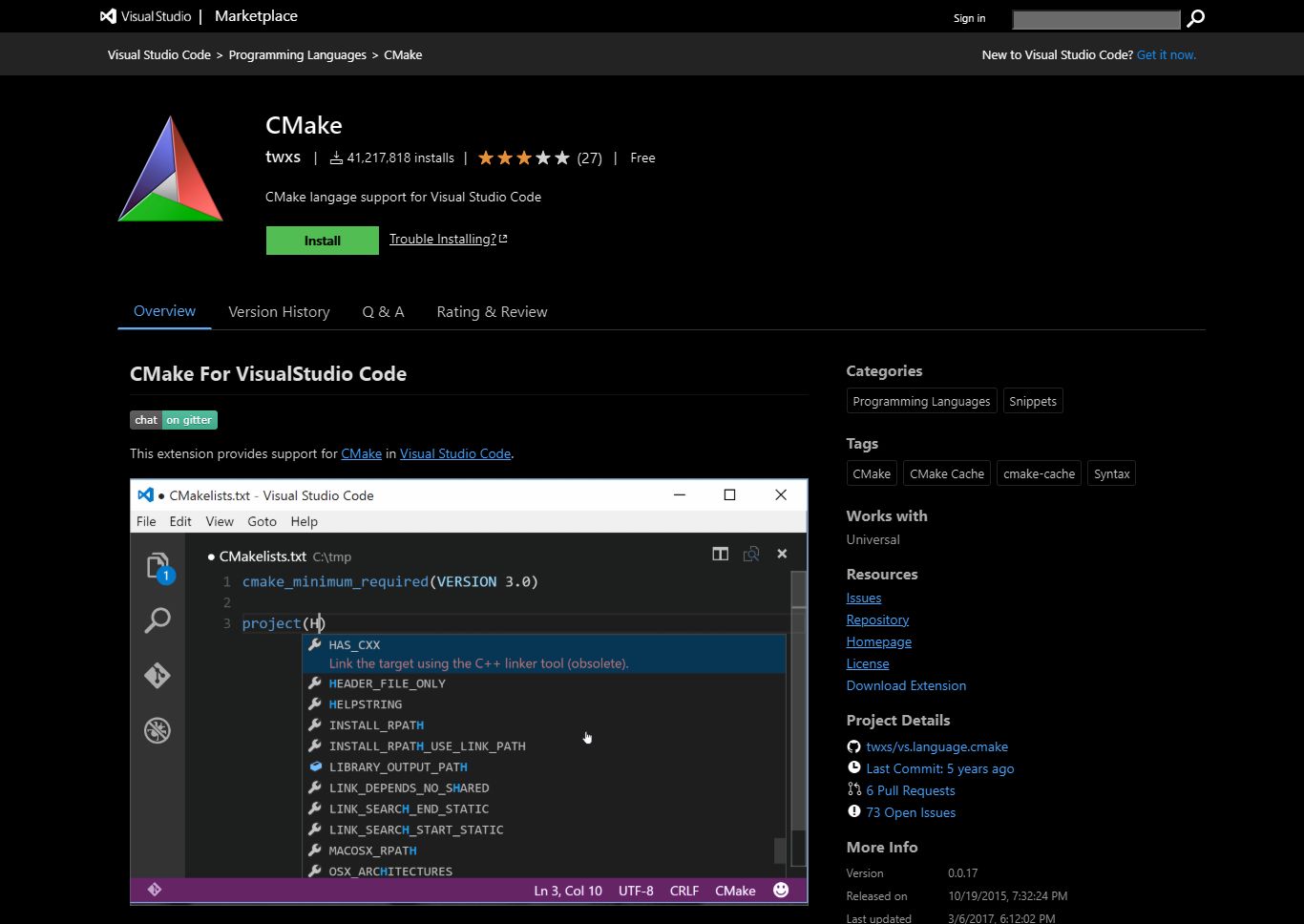1304x924 pixels.
Task: Click the green Install button
Action: click(x=323, y=241)
